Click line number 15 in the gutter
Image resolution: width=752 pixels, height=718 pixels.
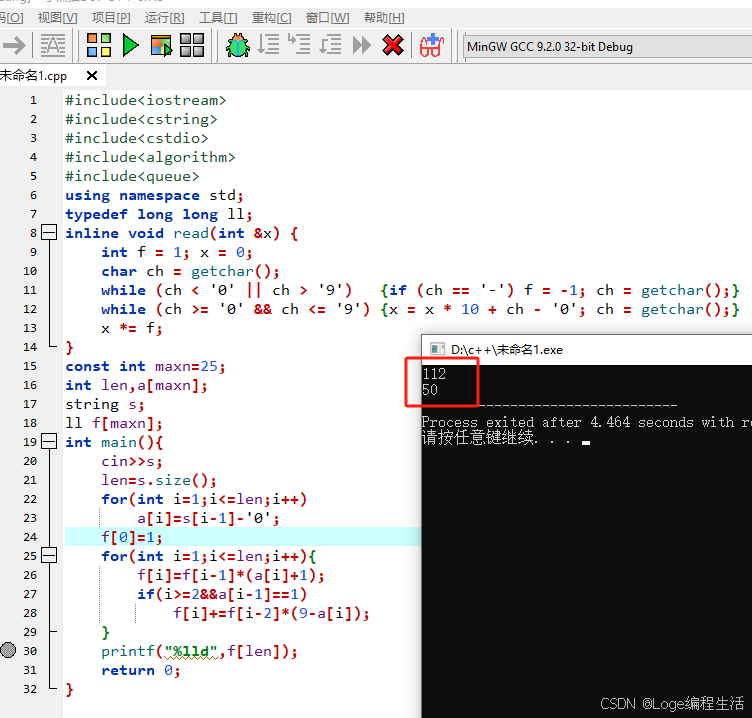[x=30, y=366]
